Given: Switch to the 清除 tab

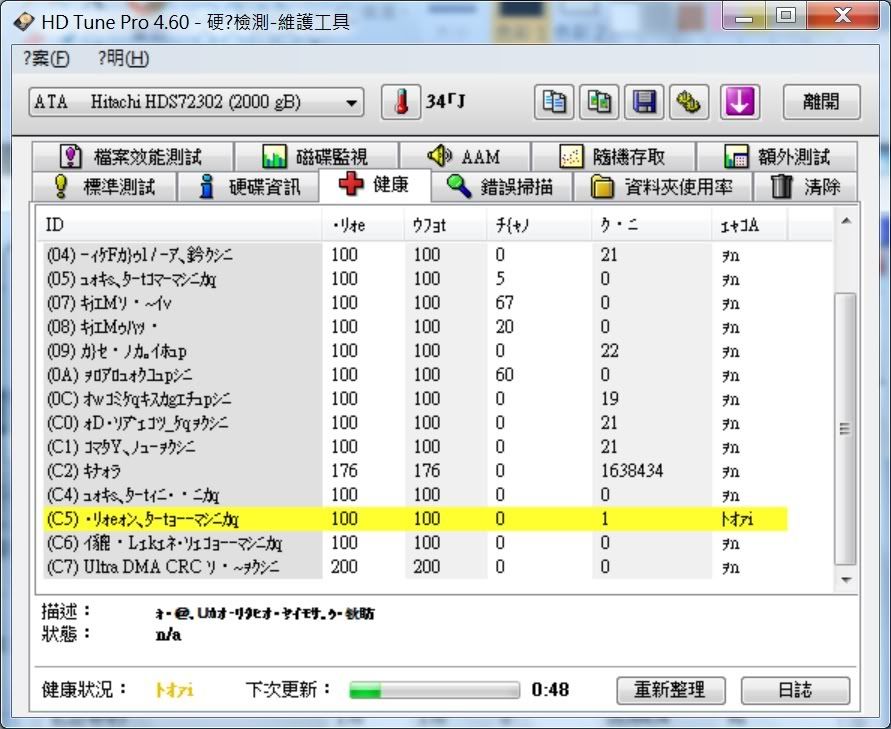Looking at the screenshot, I should pos(805,186).
